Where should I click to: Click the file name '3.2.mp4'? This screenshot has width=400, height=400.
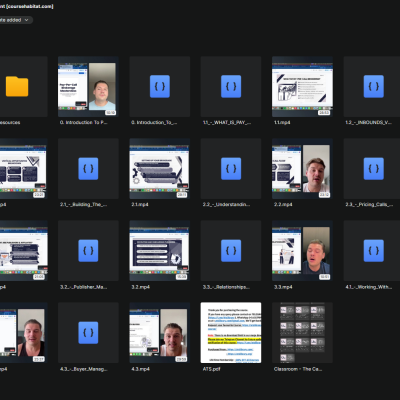(140, 287)
